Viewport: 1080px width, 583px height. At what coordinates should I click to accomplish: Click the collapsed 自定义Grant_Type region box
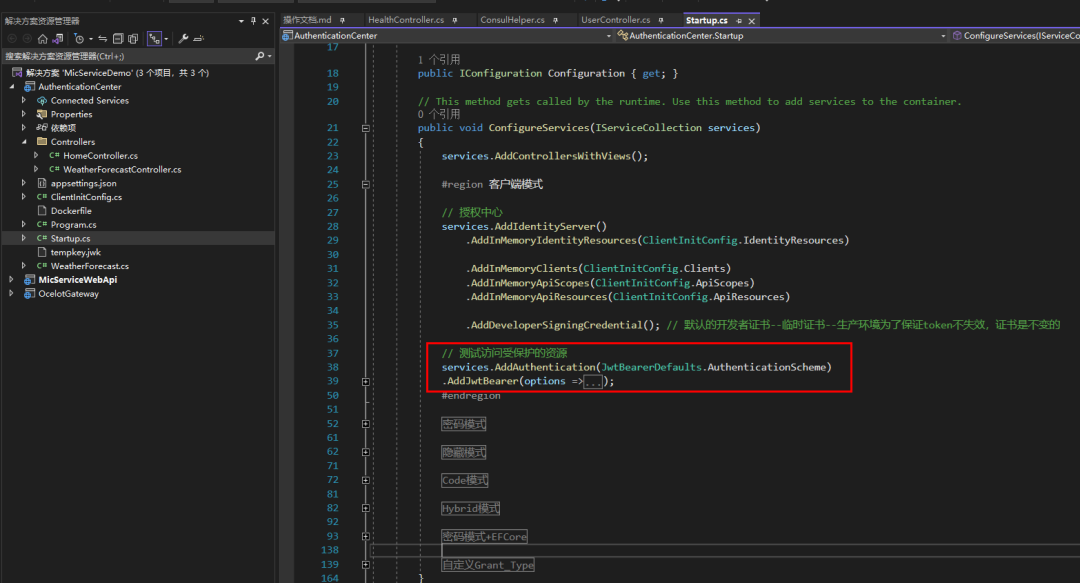pos(488,564)
